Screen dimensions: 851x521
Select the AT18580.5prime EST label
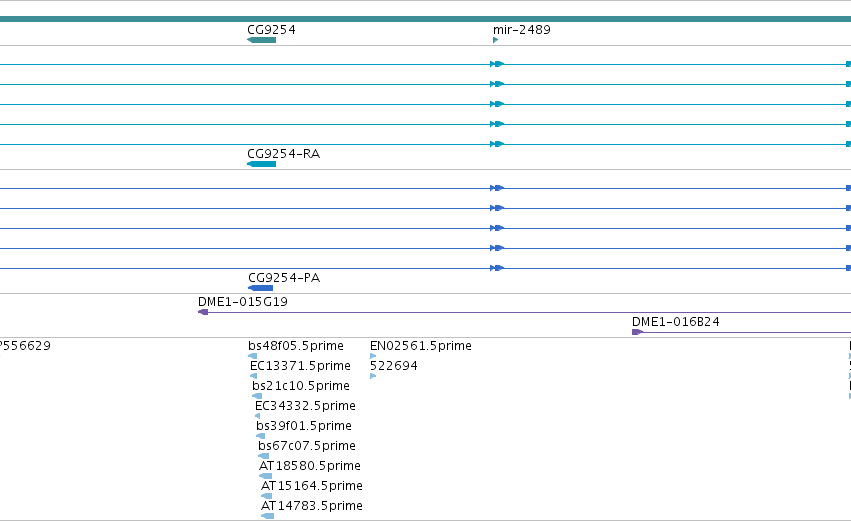pyautogui.click(x=309, y=466)
